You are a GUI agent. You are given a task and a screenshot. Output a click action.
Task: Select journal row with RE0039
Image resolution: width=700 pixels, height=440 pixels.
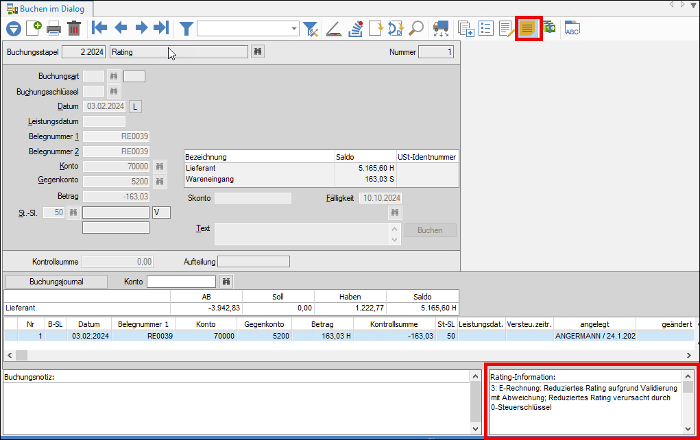click(x=350, y=336)
